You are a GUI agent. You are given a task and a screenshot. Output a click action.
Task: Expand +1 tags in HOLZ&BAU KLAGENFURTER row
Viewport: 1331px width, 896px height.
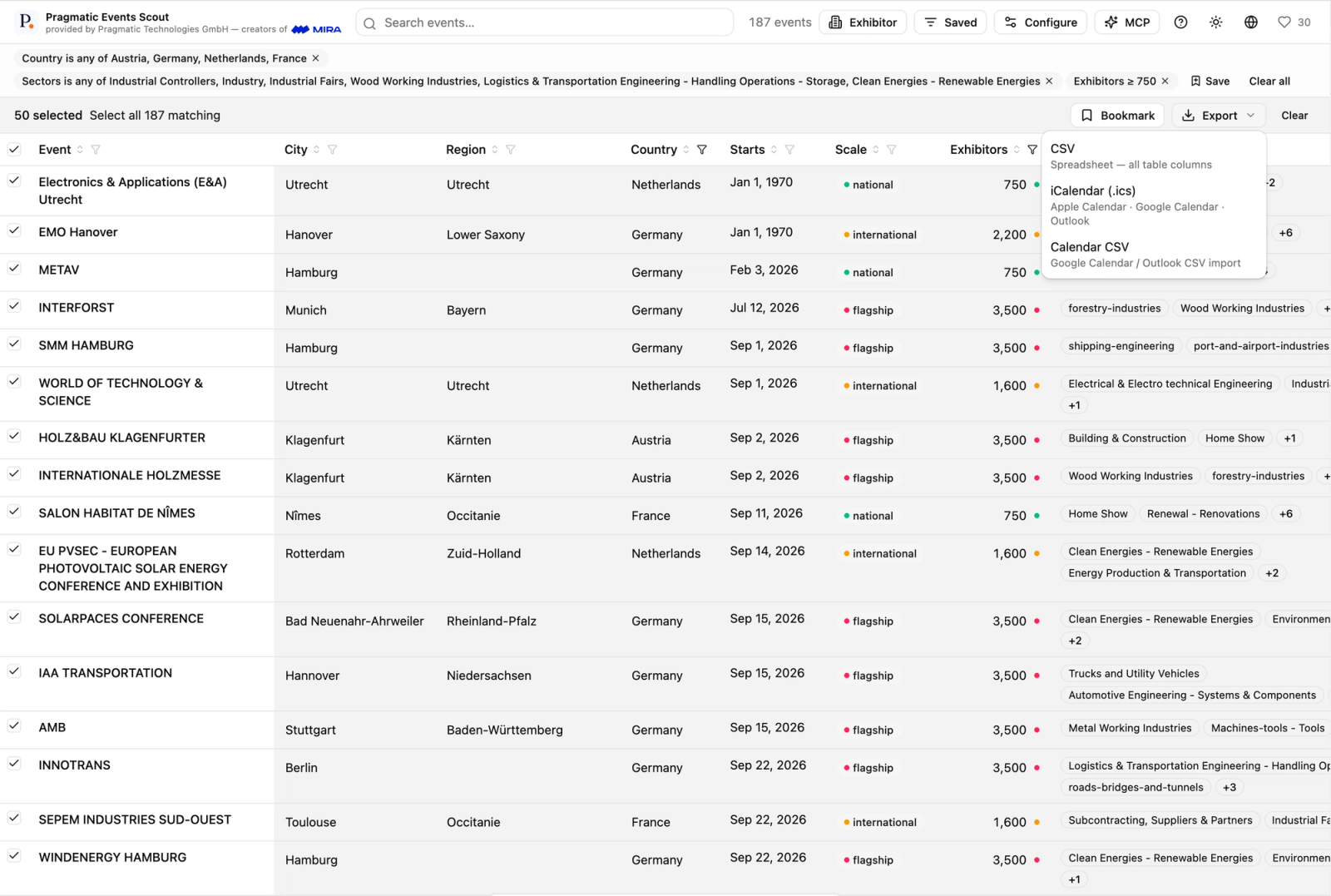[x=1289, y=438]
